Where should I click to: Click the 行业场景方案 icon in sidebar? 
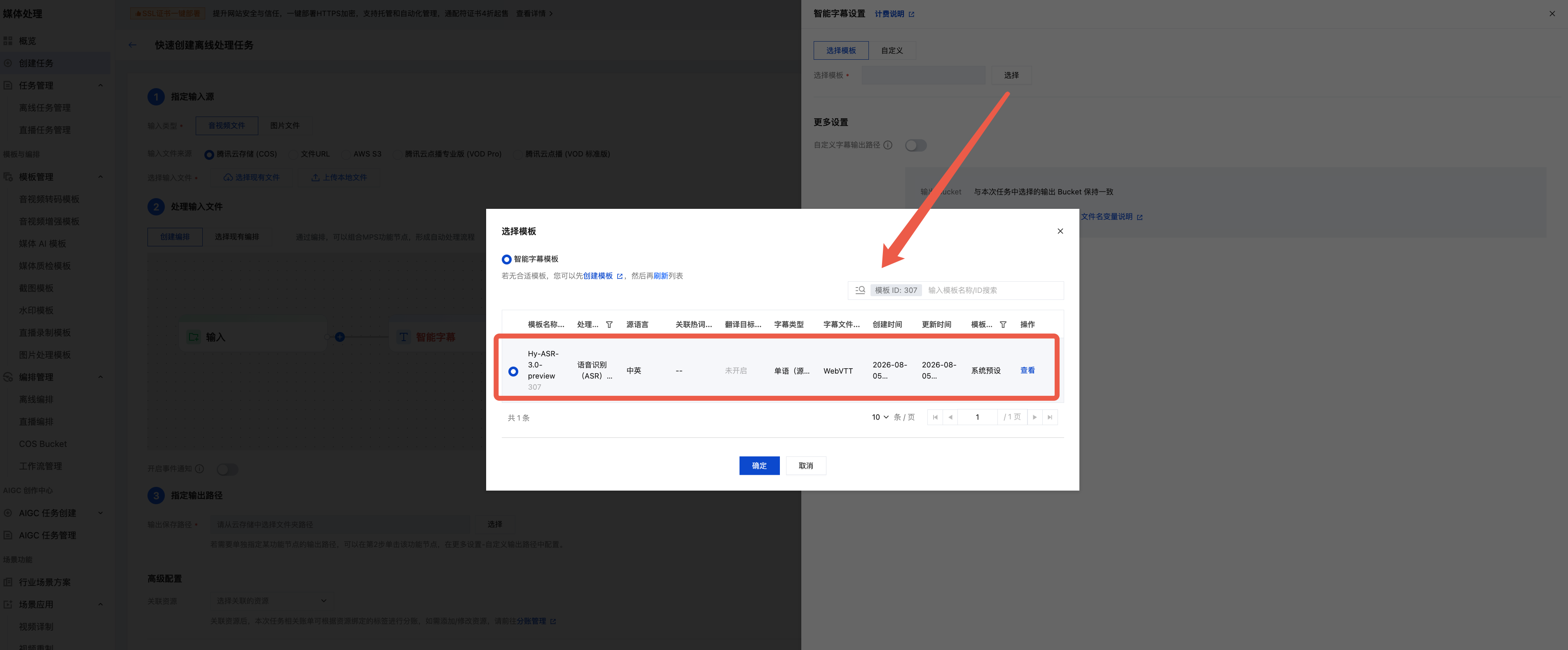[x=8, y=582]
